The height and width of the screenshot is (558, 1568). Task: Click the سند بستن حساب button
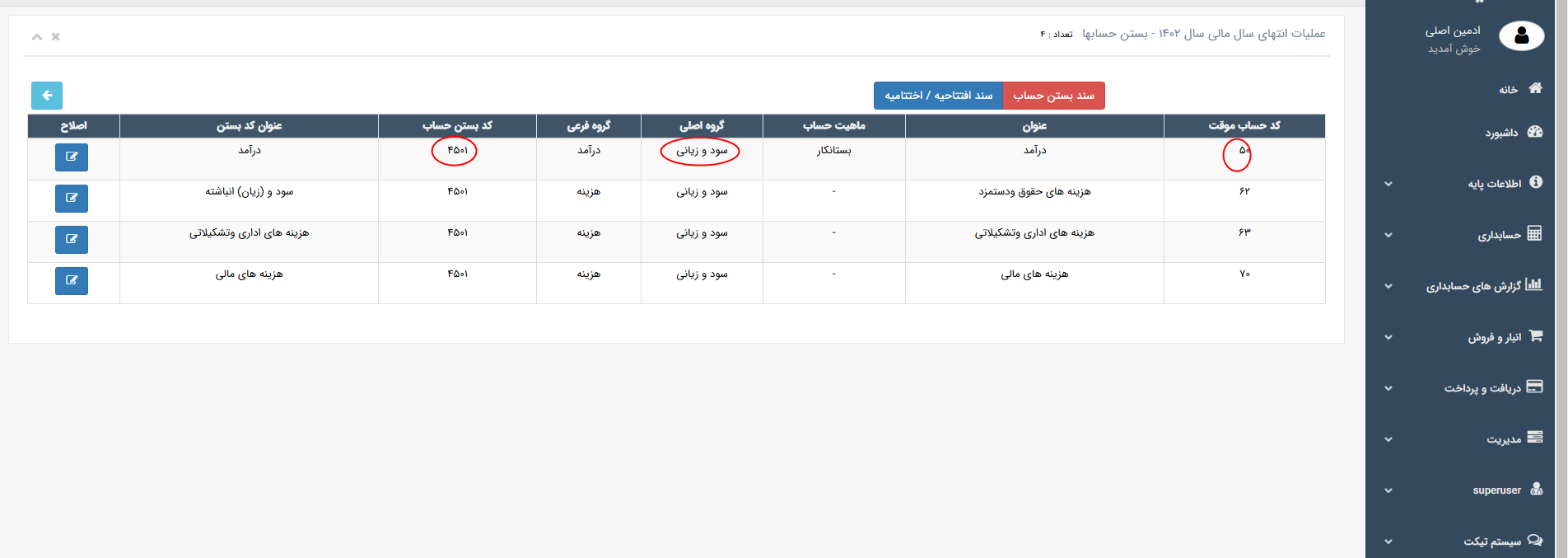pos(1053,96)
